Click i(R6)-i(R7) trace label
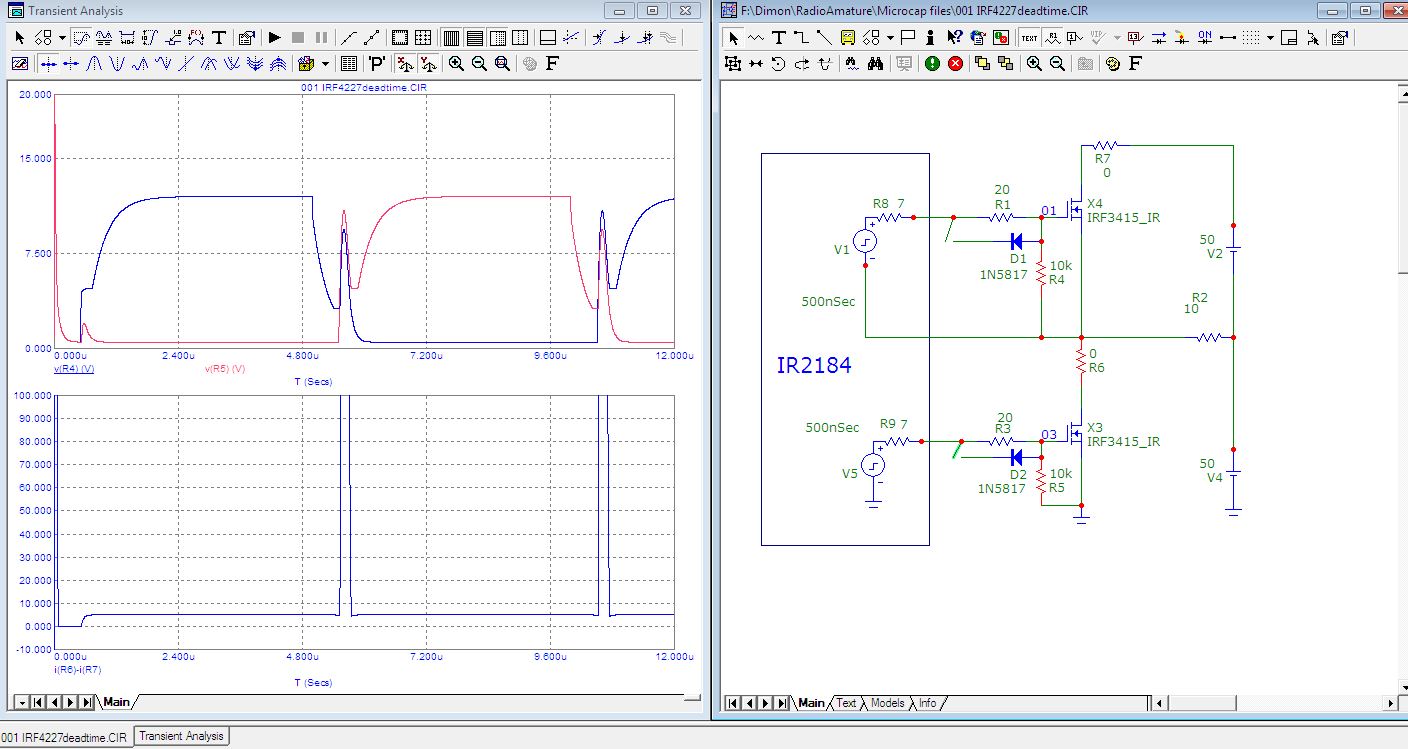The image size is (1408, 749). 76,669
